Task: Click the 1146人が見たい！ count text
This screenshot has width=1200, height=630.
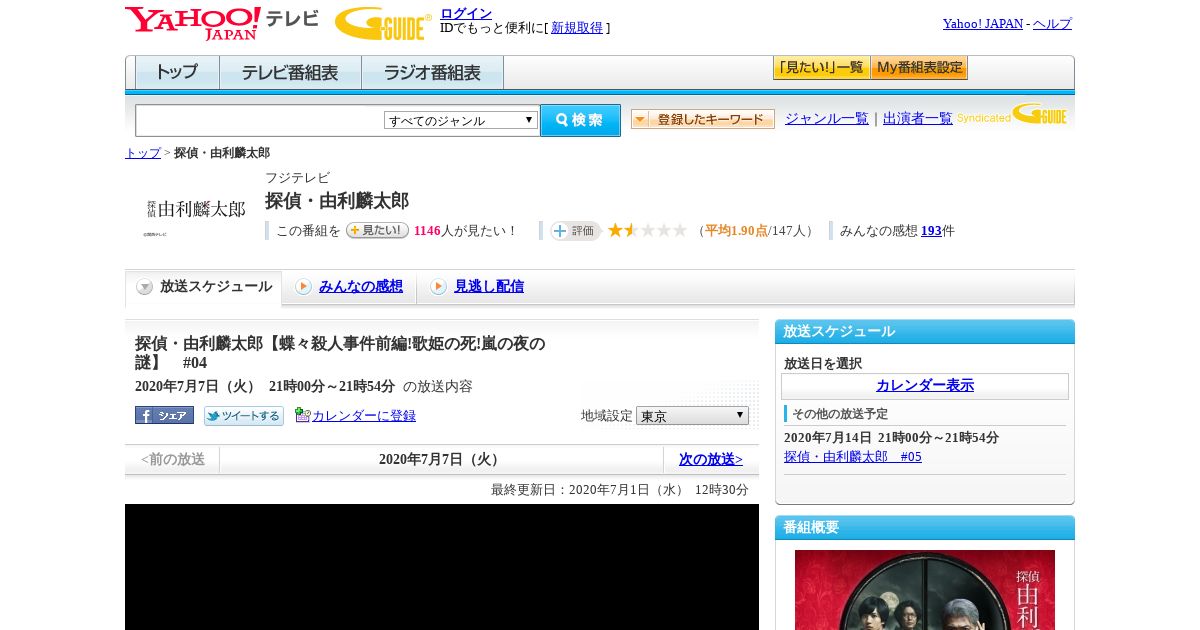Action: 465,231
